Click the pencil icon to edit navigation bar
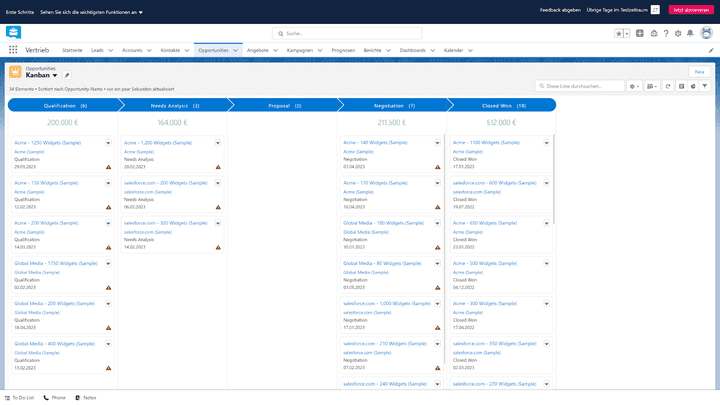 (711, 51)
